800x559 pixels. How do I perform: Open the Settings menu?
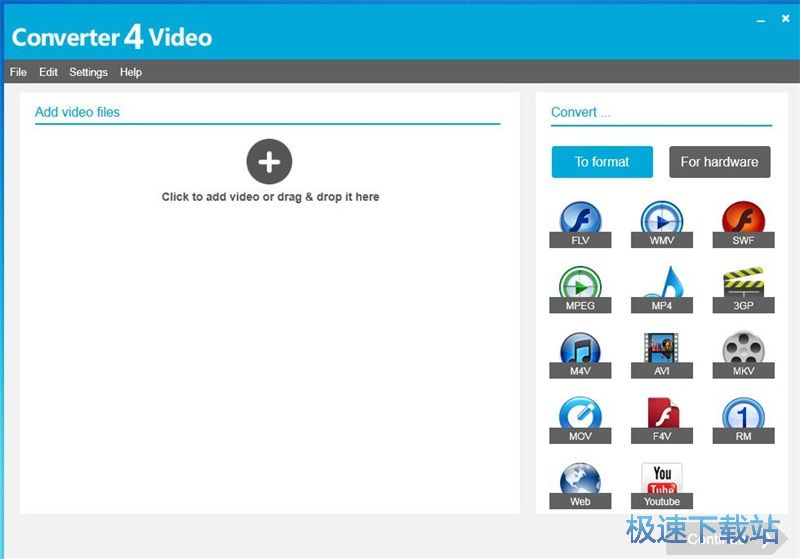(x=88, y=72)
